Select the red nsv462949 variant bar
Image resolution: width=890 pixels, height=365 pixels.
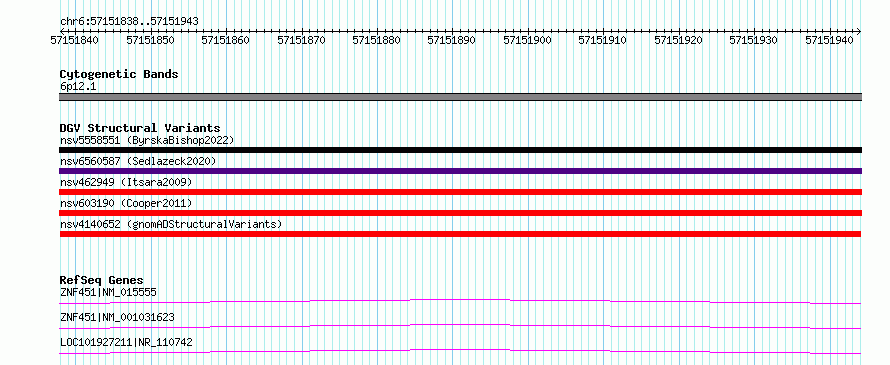(460, 192)
